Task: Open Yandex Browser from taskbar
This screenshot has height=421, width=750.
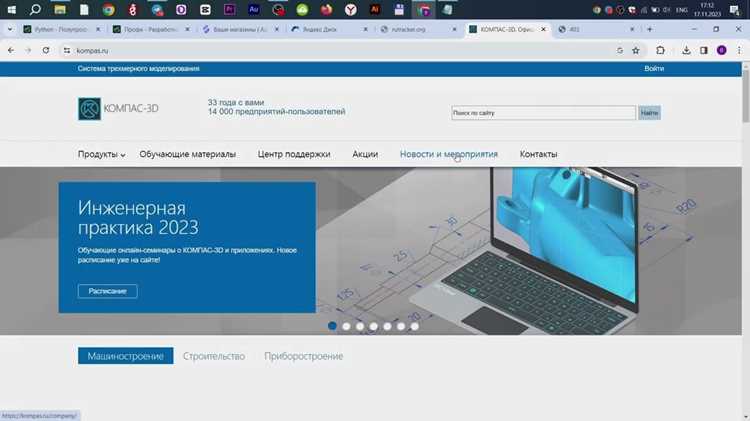Action: pos(351,9)
